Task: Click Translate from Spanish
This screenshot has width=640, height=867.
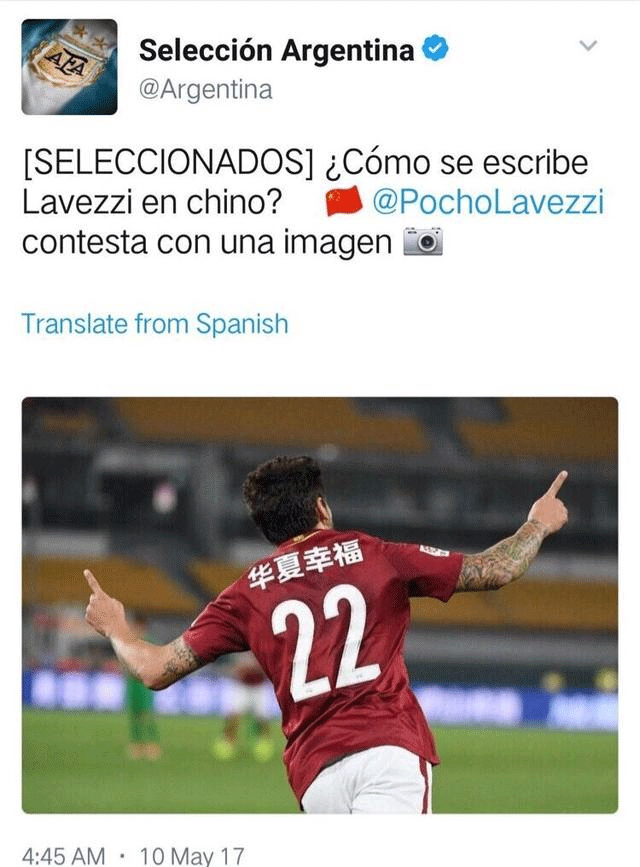Action: pos(155,323)
